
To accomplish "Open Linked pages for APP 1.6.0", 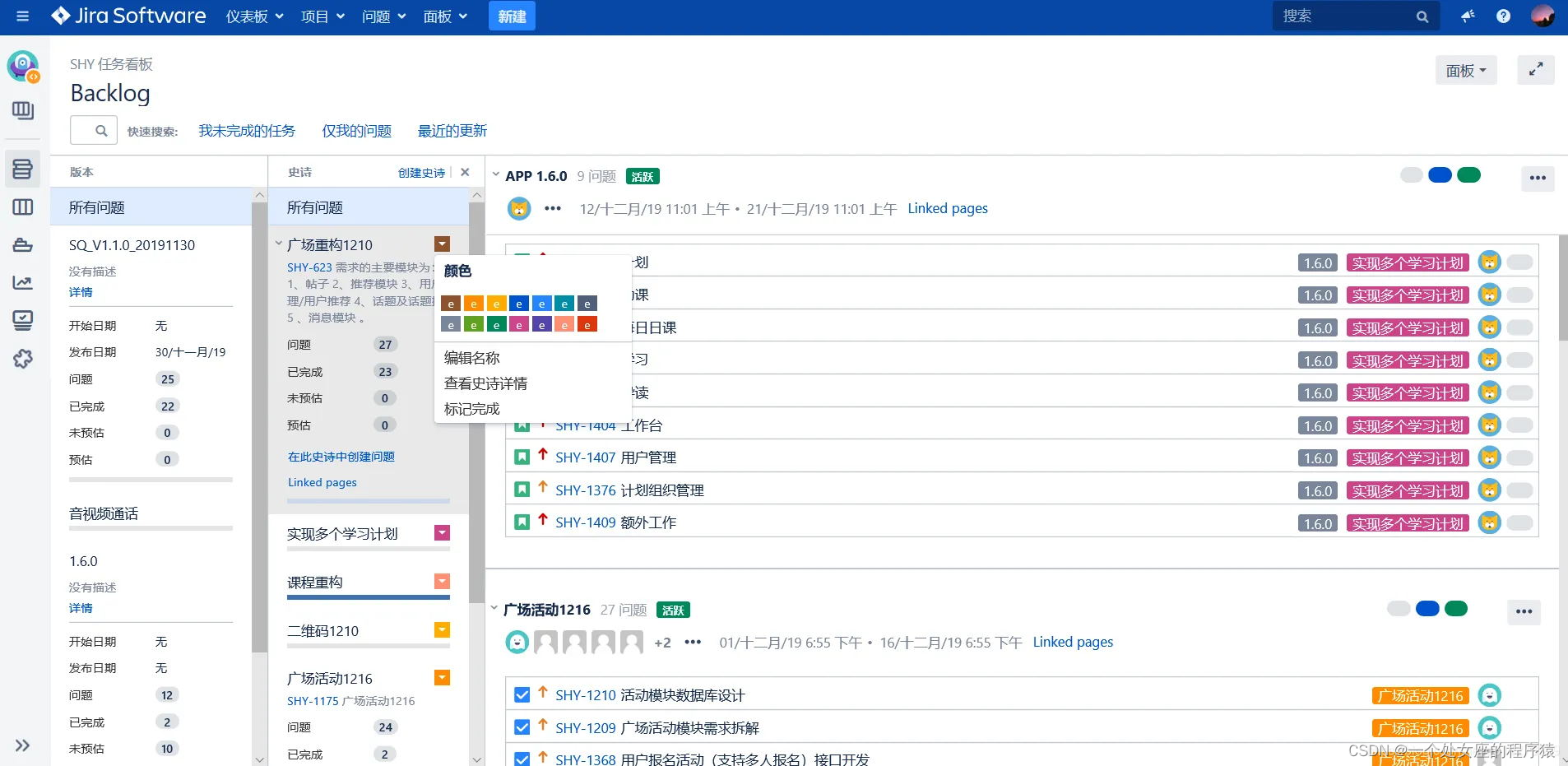I will point(947,208).
